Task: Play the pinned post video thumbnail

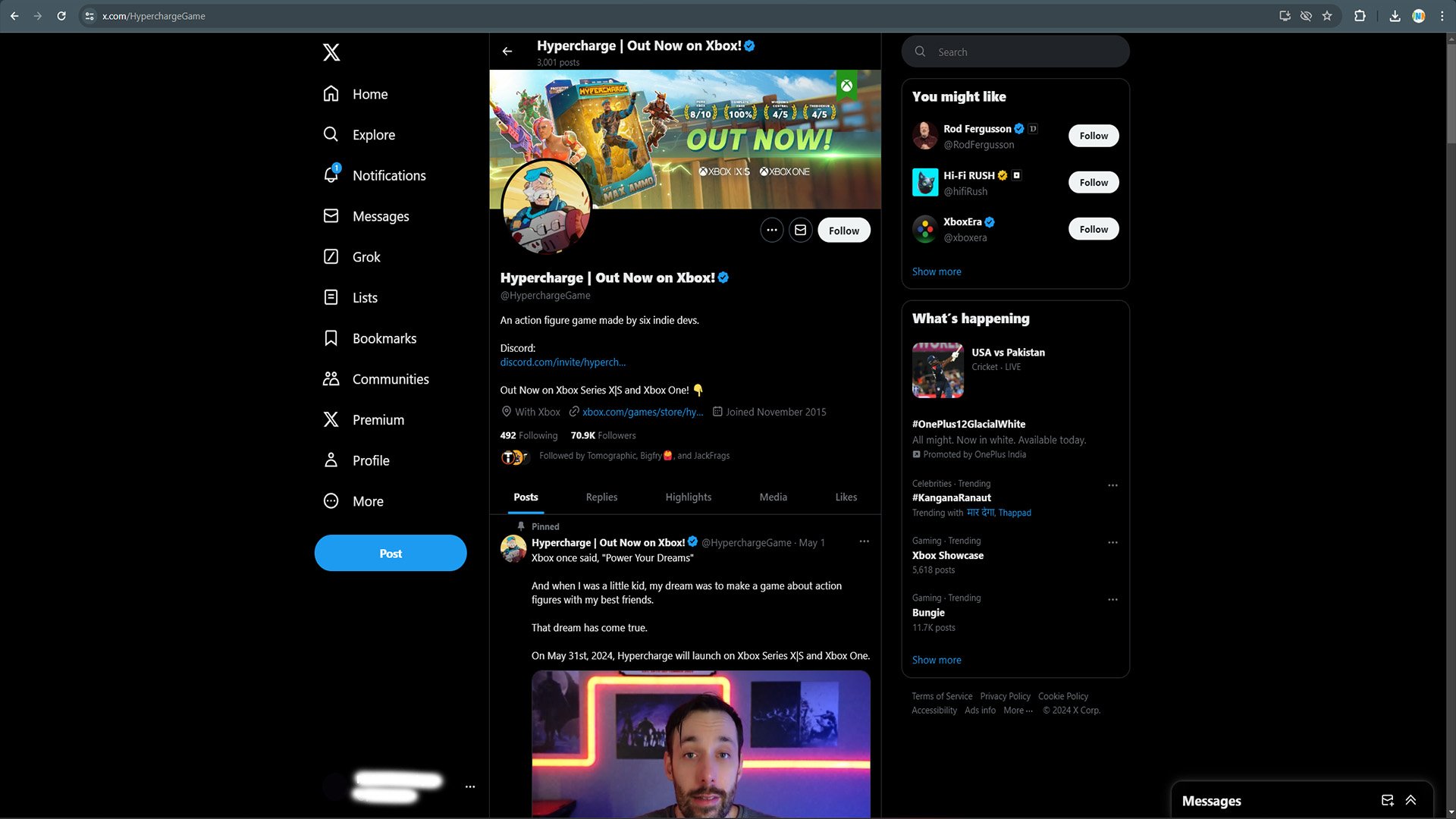Action: (x=701, y=744)
